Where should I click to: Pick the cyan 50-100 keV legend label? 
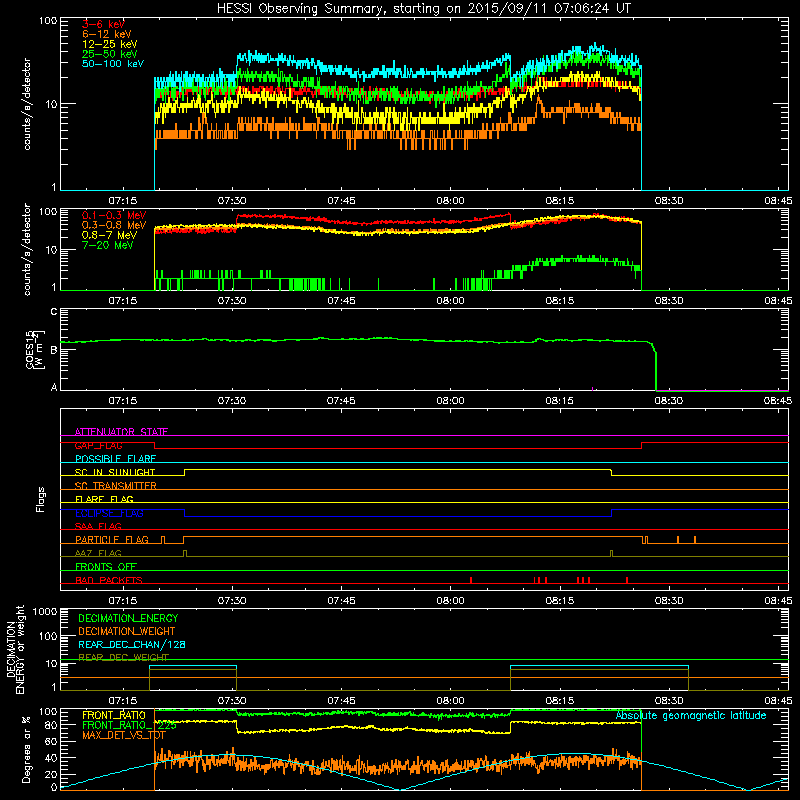(x=113, y=64)
